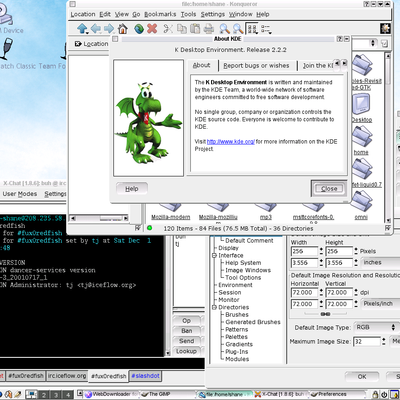Click the KDE gear logo in Konqueror toolbar
Viewport: 400px width, 400px height.
pyautogui.click(x=385, y=29)
